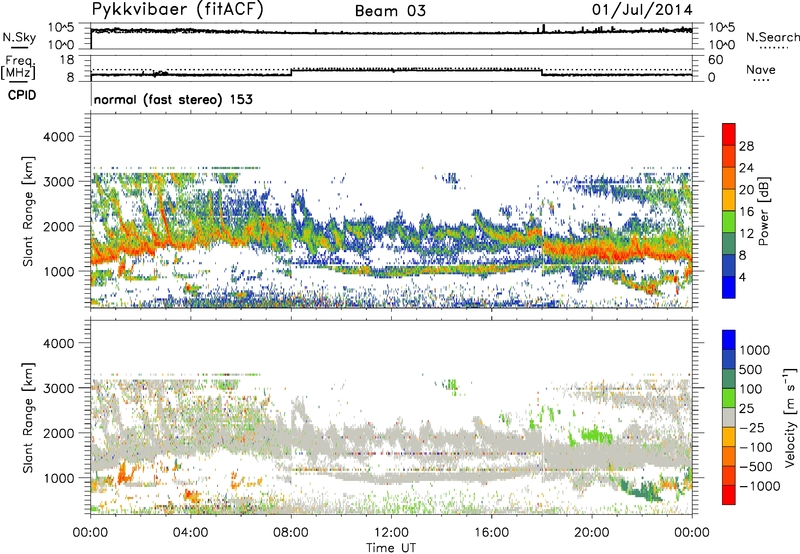
Task: Click the Power [dB] colorbar label
Action: coord(764,211)
